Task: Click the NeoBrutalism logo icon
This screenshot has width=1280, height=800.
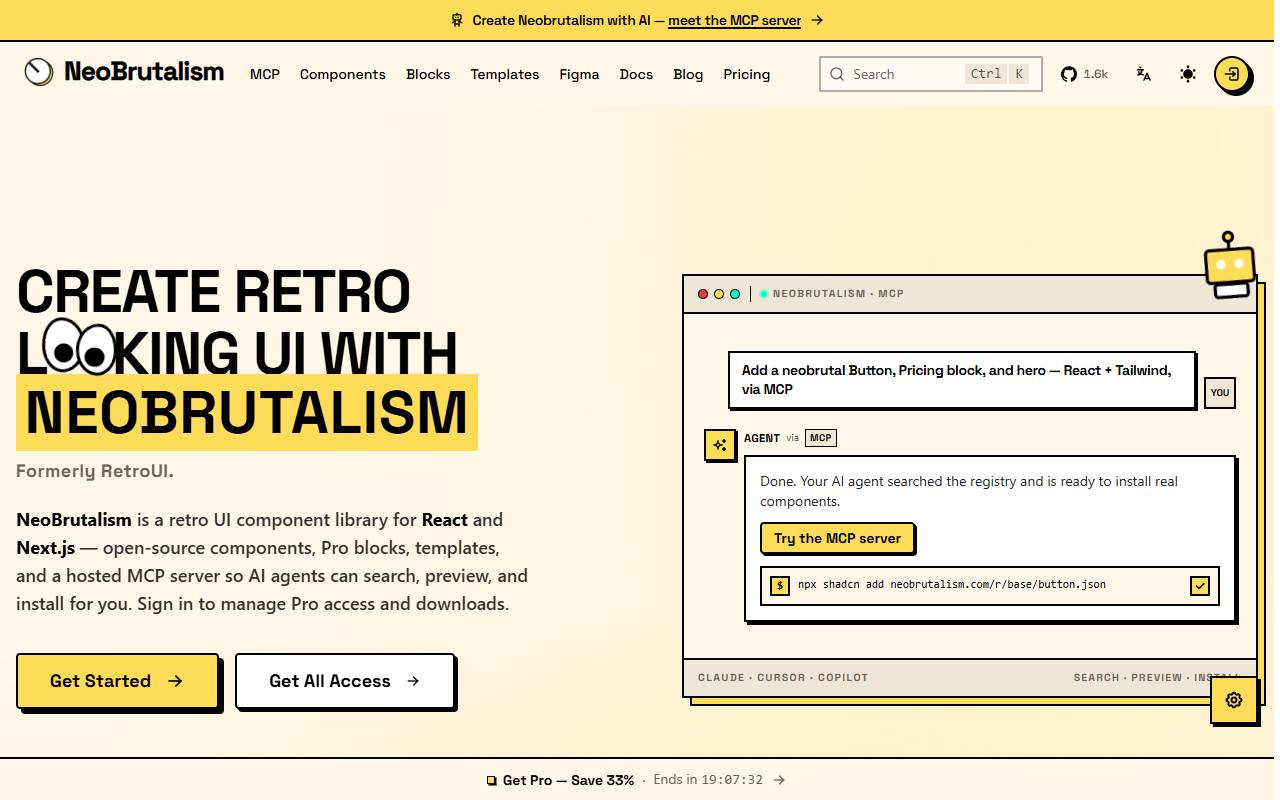Action: click(39, 72)
